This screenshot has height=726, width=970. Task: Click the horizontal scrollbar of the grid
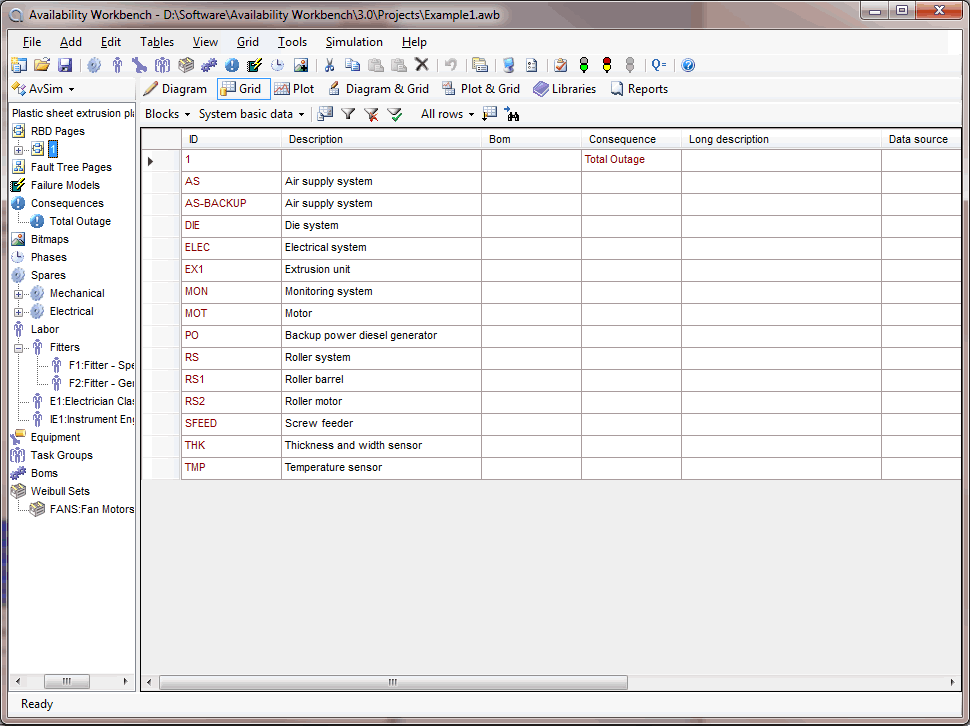tap(392, 682)
